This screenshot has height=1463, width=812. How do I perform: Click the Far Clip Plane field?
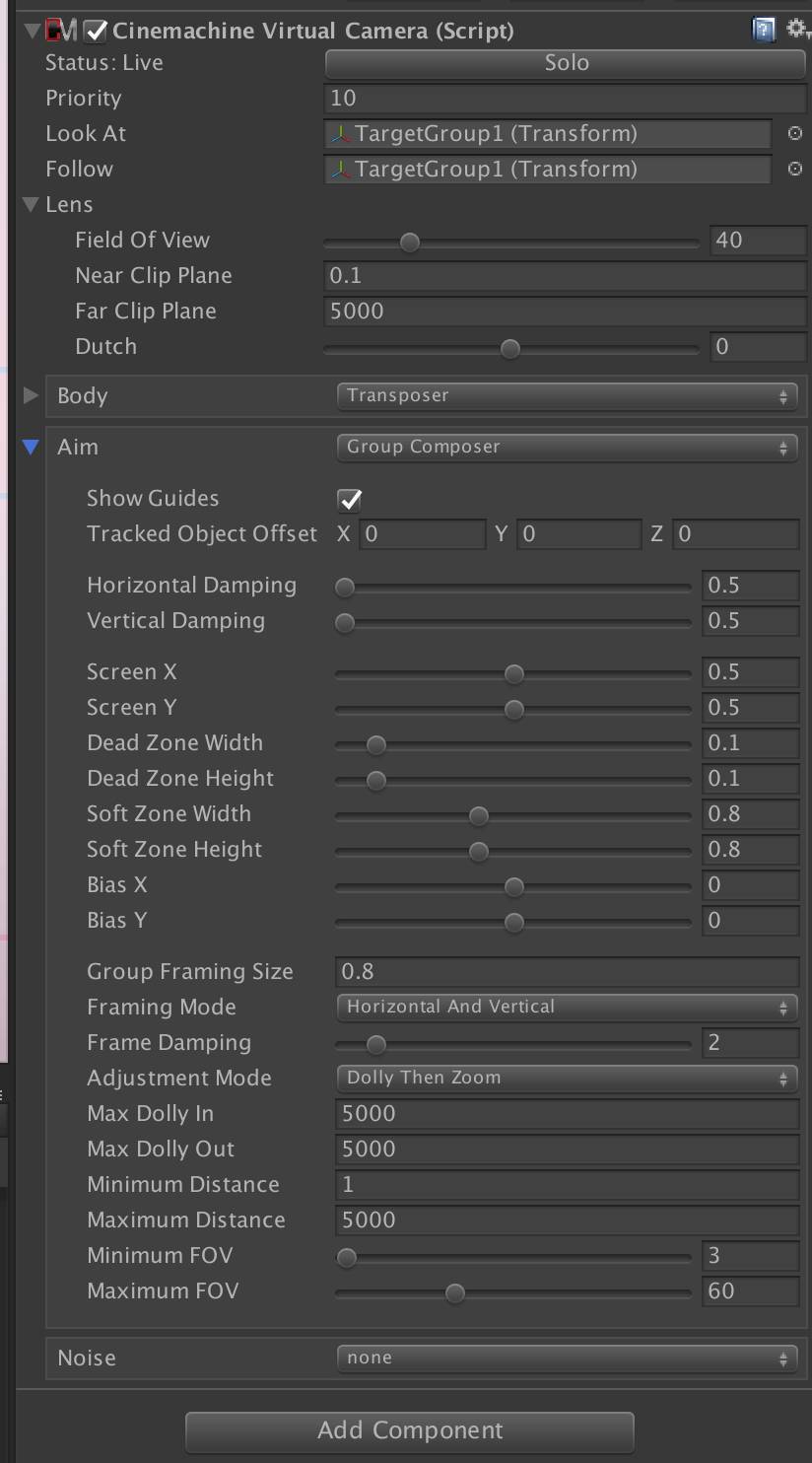coord(565,312)
